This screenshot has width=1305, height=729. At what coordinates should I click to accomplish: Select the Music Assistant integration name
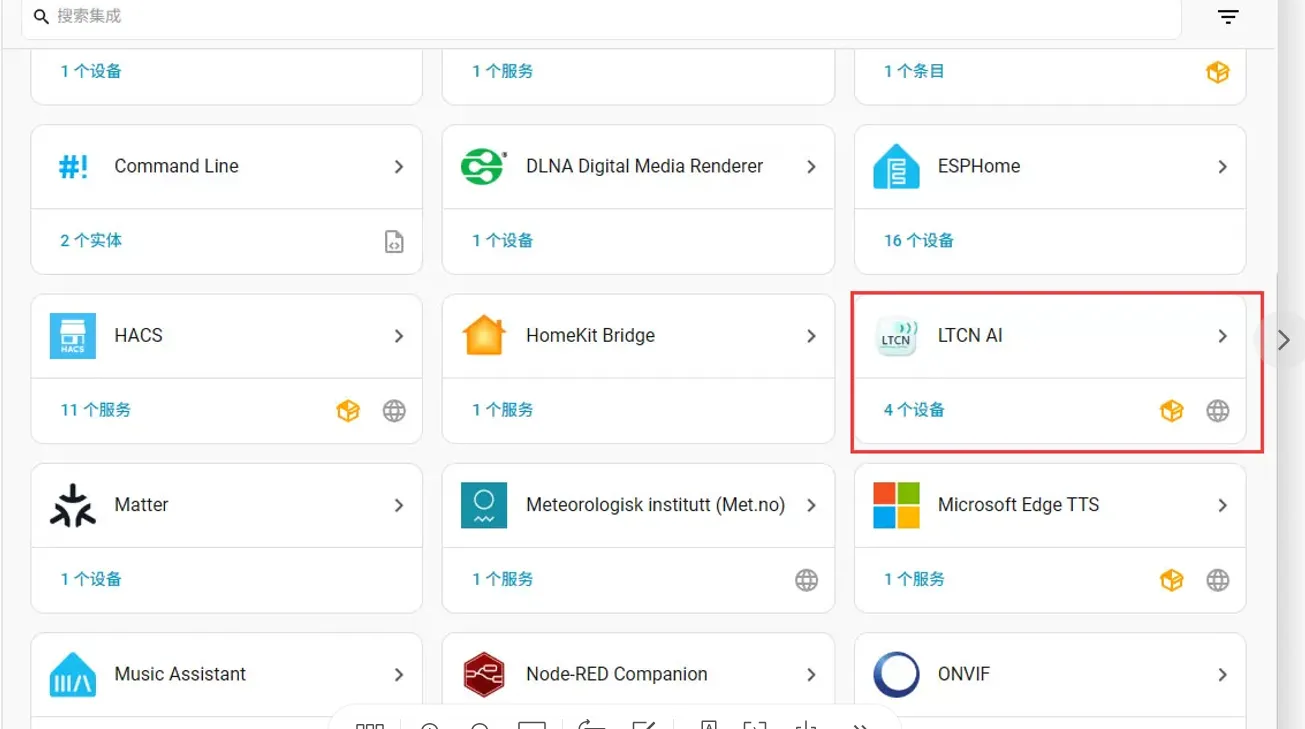[x=180, y=674]
